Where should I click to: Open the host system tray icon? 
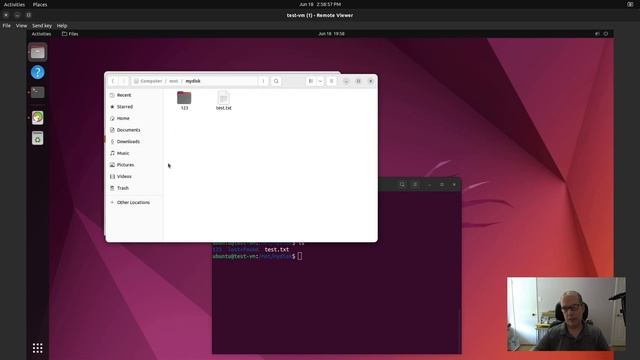coord(630,4)
